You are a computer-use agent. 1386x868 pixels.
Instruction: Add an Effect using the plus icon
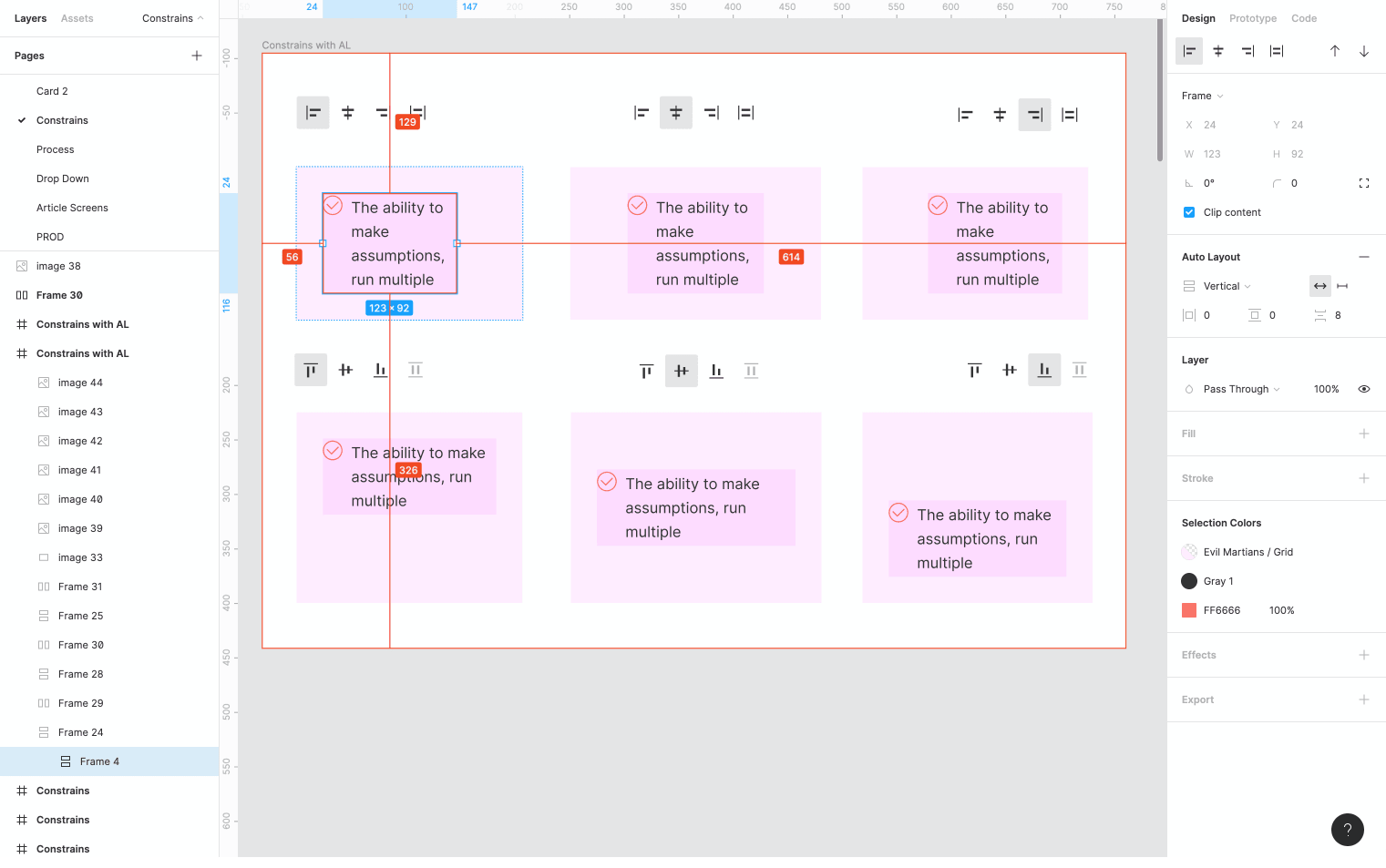point(1364,655)
